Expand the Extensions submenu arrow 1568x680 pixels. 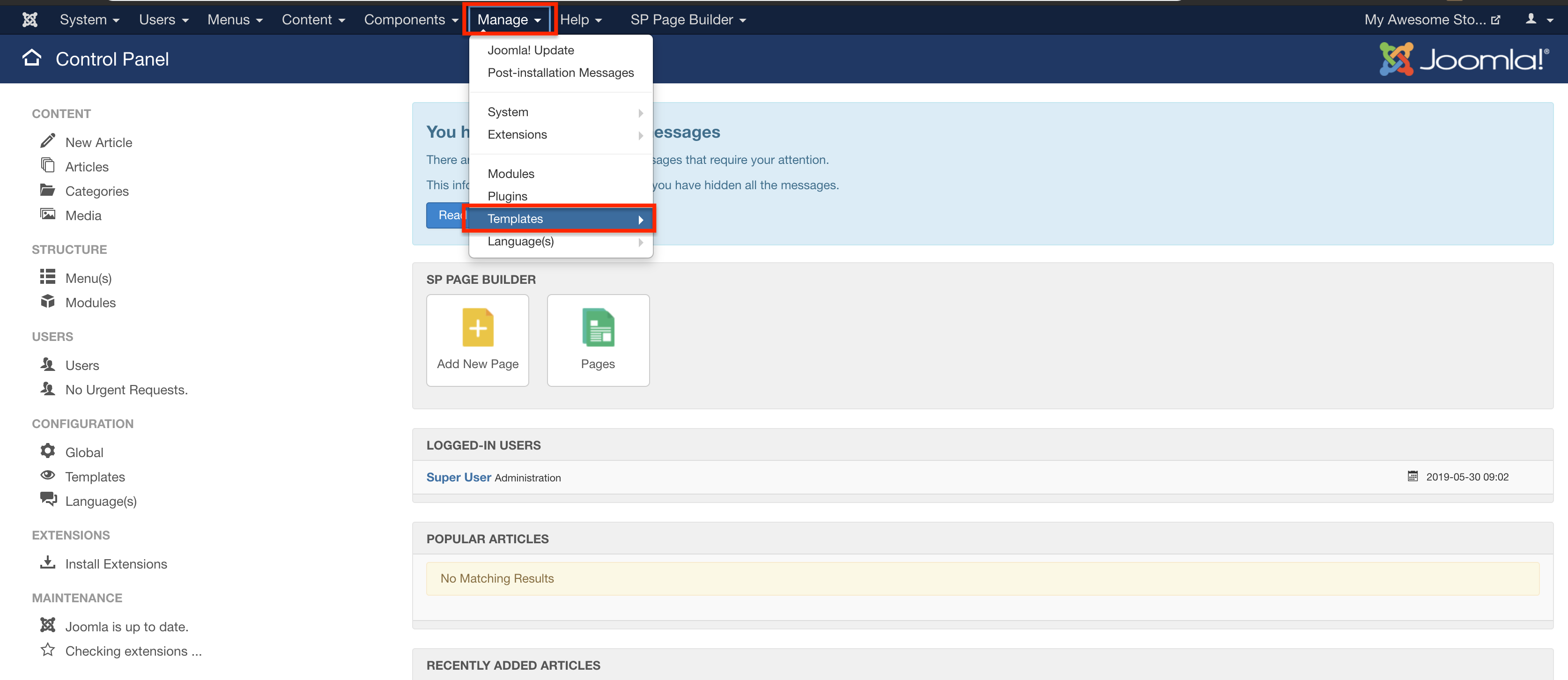640,135
